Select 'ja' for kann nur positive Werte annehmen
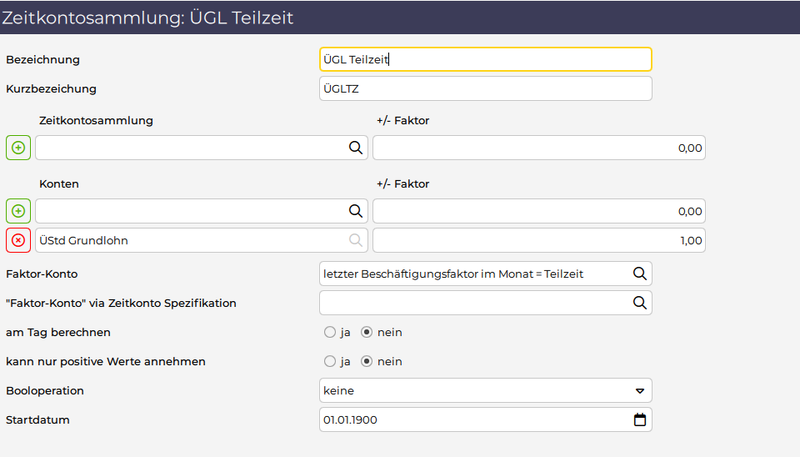The height and width of the screenshot is (457, 800). click(329, 361)
